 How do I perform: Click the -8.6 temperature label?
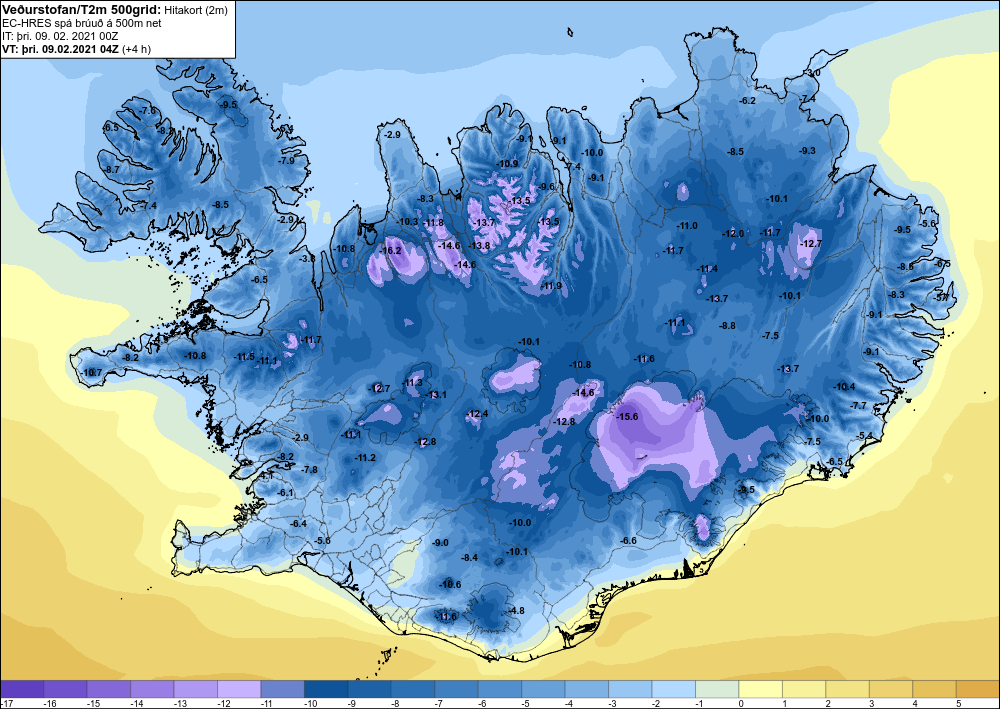[x=906, y=267]
